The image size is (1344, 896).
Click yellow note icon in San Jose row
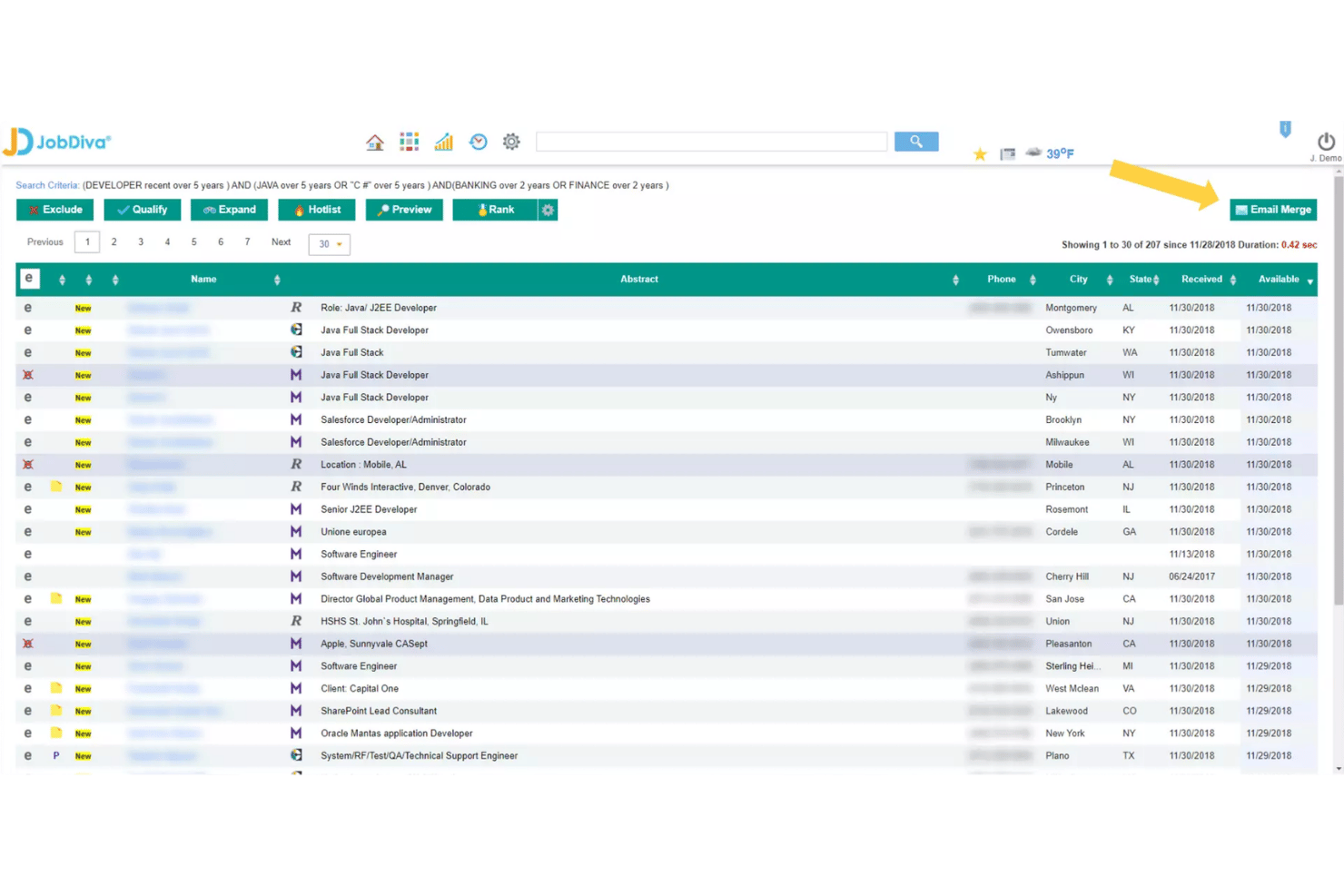[56, 598]
